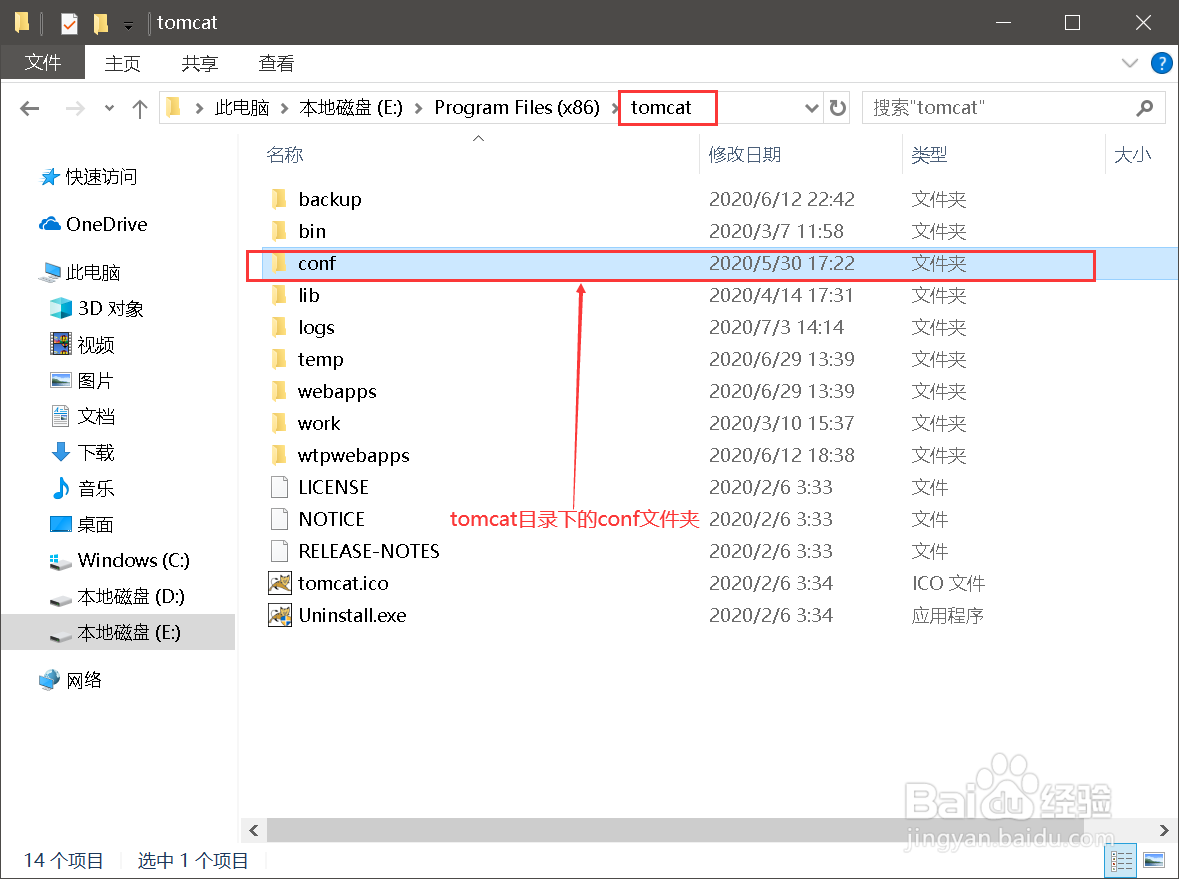
Task: Open the recent locations dropdown arrow
Action: click(x=109, y=108)
